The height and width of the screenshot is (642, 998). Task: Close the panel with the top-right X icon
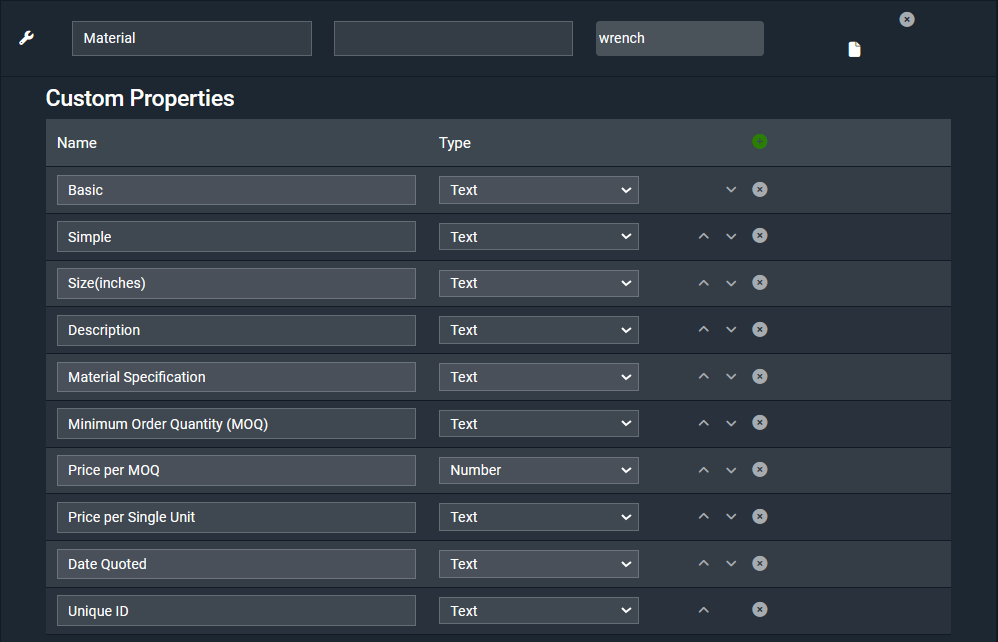[x=906, y=20]
